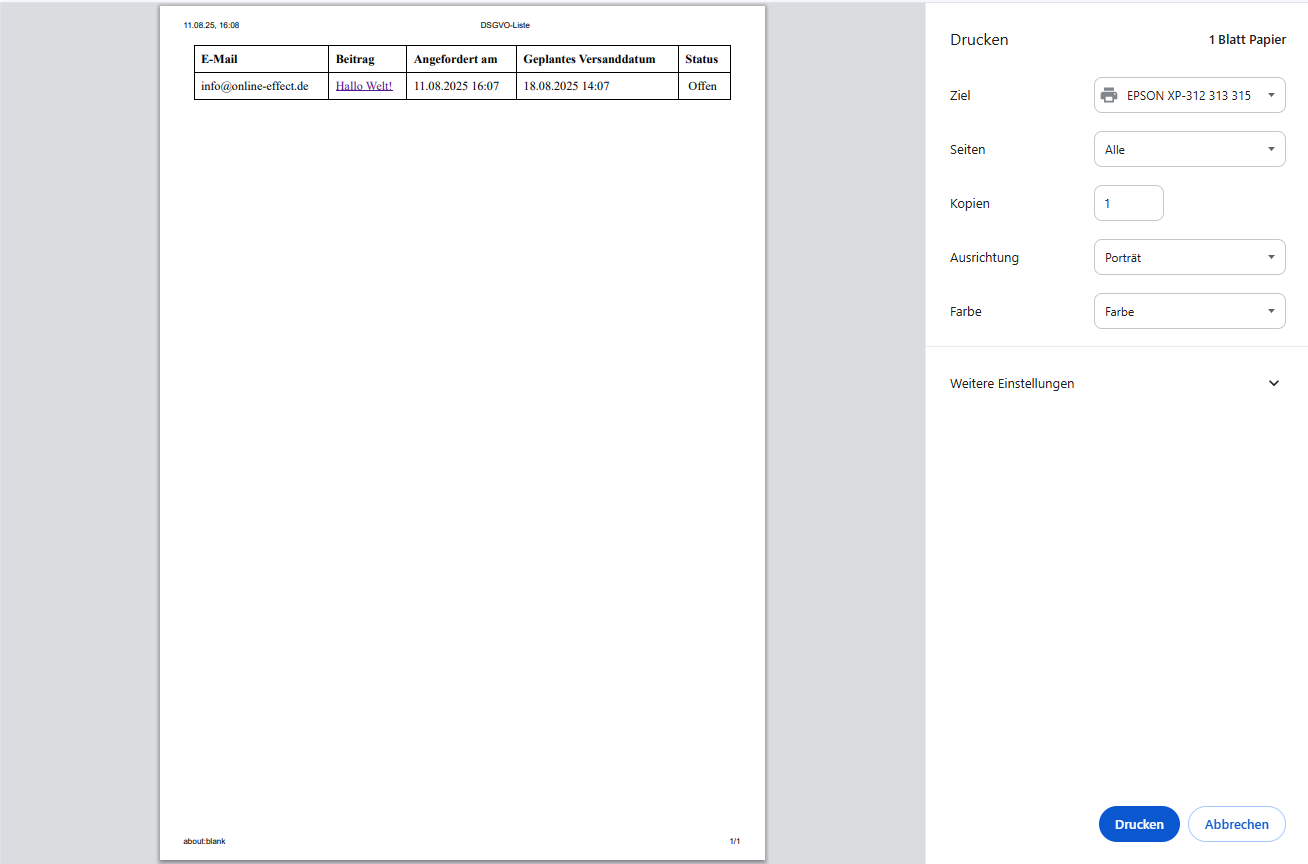This screenshot has height=864, width=1308.
Task: Click the Geplantes Versanddatum column header
Action: [589, 59]
